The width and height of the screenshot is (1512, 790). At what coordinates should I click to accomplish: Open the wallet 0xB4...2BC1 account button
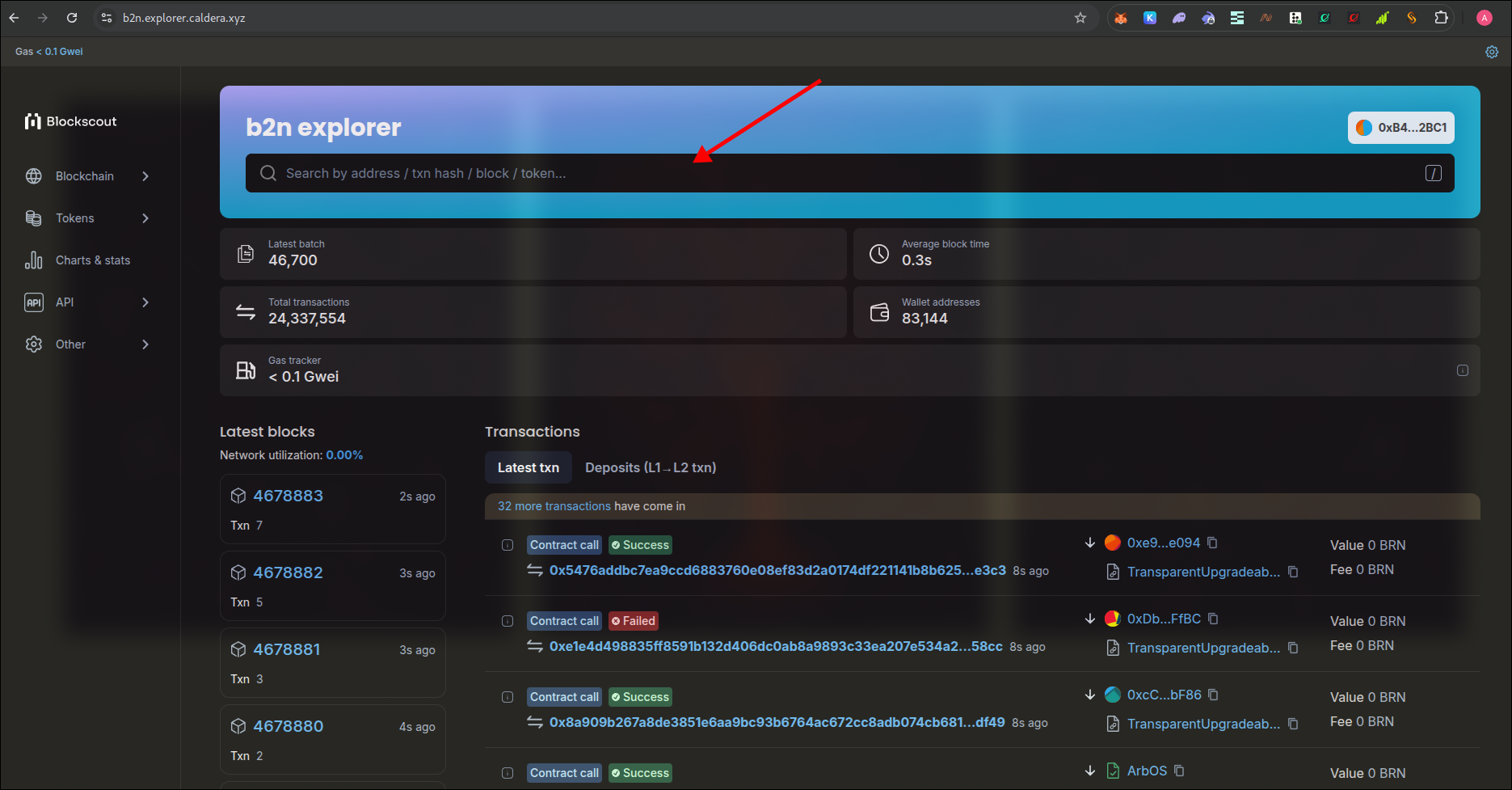pyautogui.click(x=1401, y=128)
